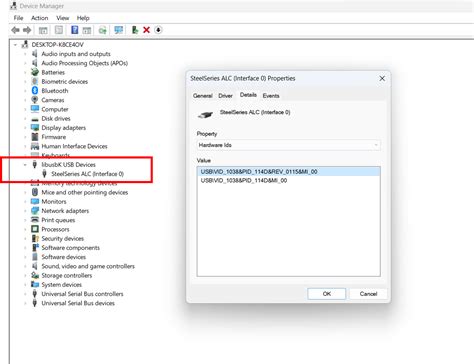The height and width of the screenshot is (364, 474).
Task: Click the Bluetooth category icon
Action: [x=35, y=90]
